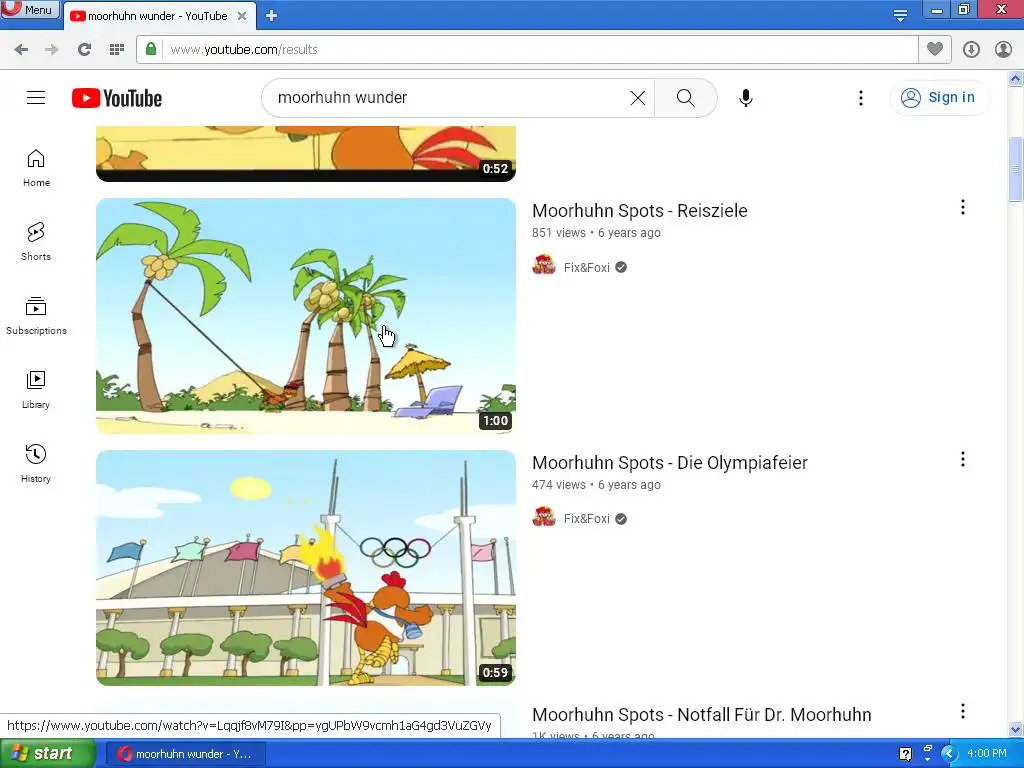Open the browser downloads icon
Image resolution: width=1024 pixels, height=768 pixels.
pos(971,50)
